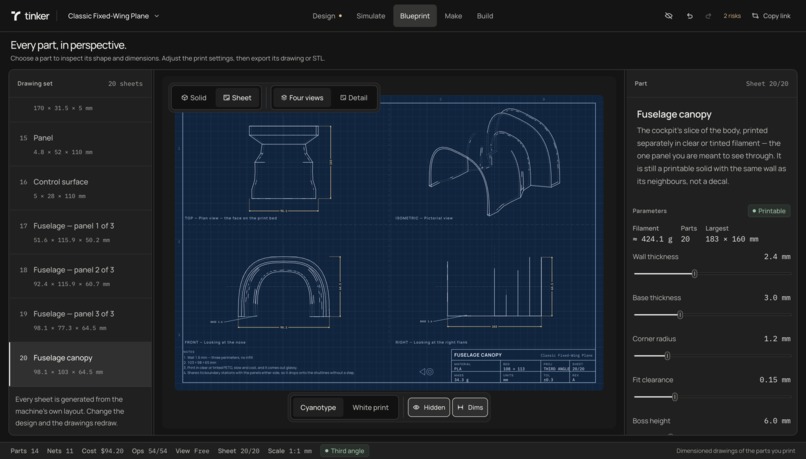
Task: Switch to Solid view mode
Action: click(x=194, y=98)
